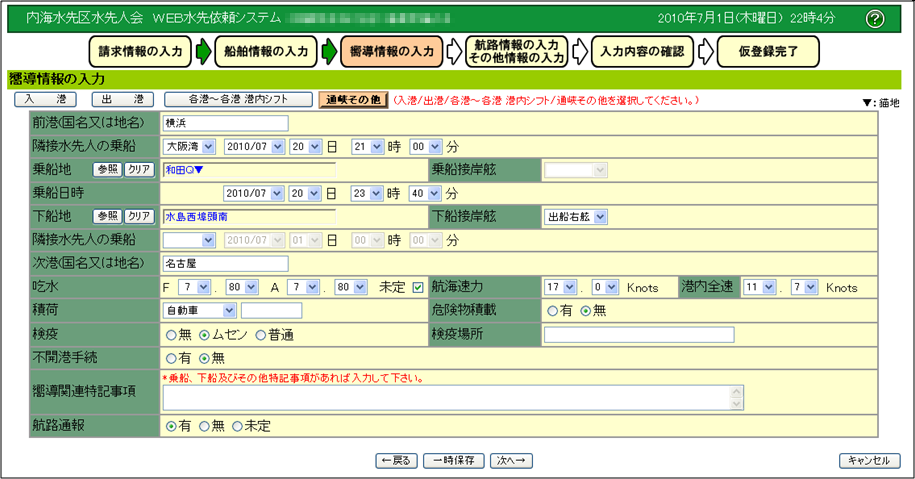Screen dimensions: 915x479
Task: Click the help question mark icon
Action: (x=875, y=19)
